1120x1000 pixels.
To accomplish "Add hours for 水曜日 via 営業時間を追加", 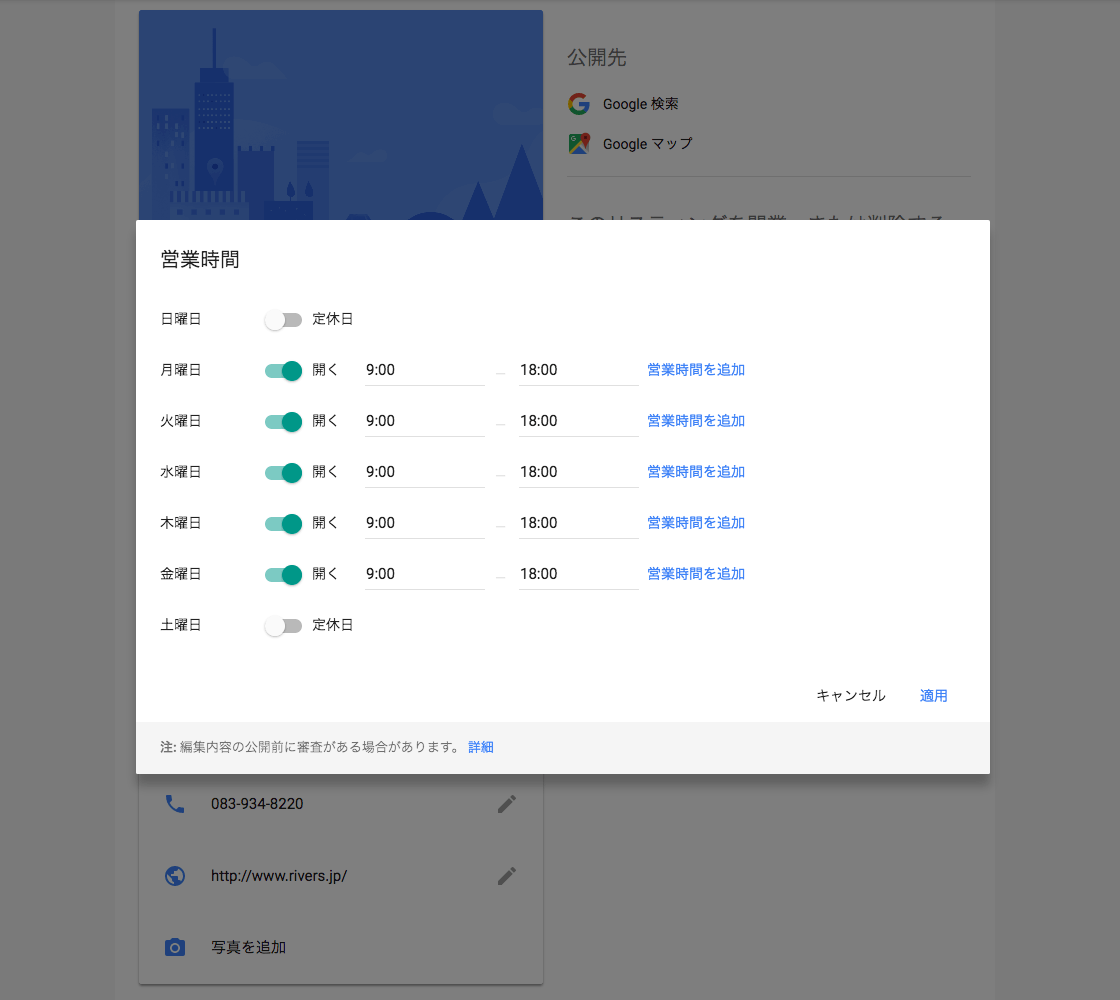I will pyautogui.click(x=696, y=472).
